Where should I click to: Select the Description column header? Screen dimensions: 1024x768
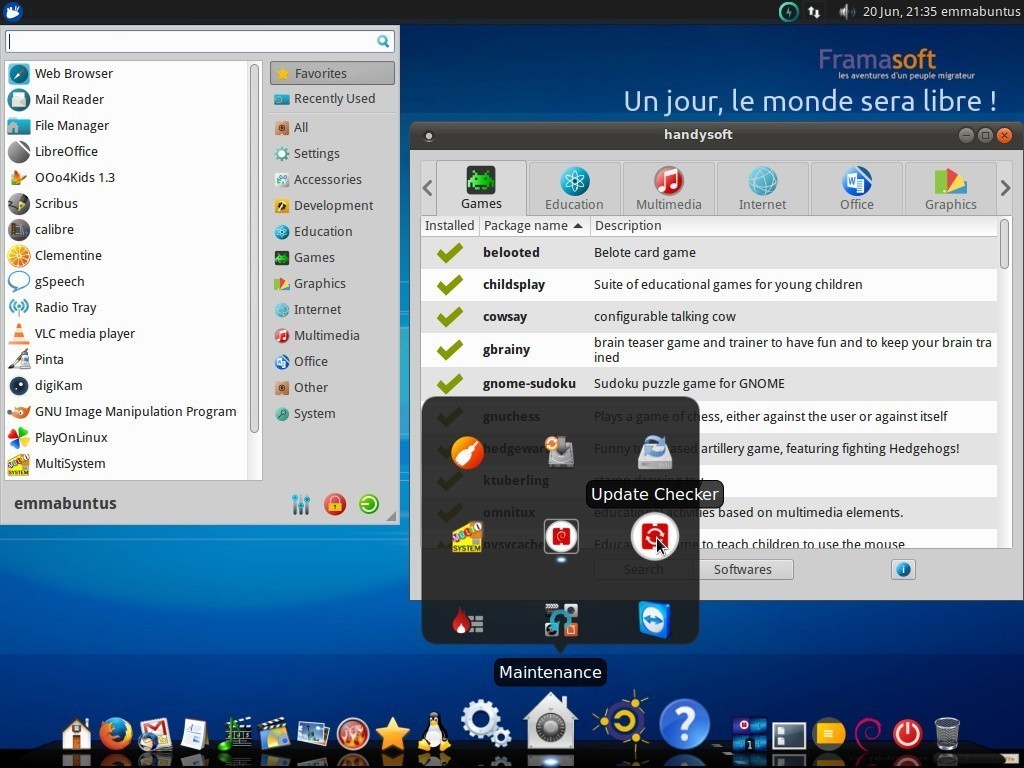click(x=793, y=226)
